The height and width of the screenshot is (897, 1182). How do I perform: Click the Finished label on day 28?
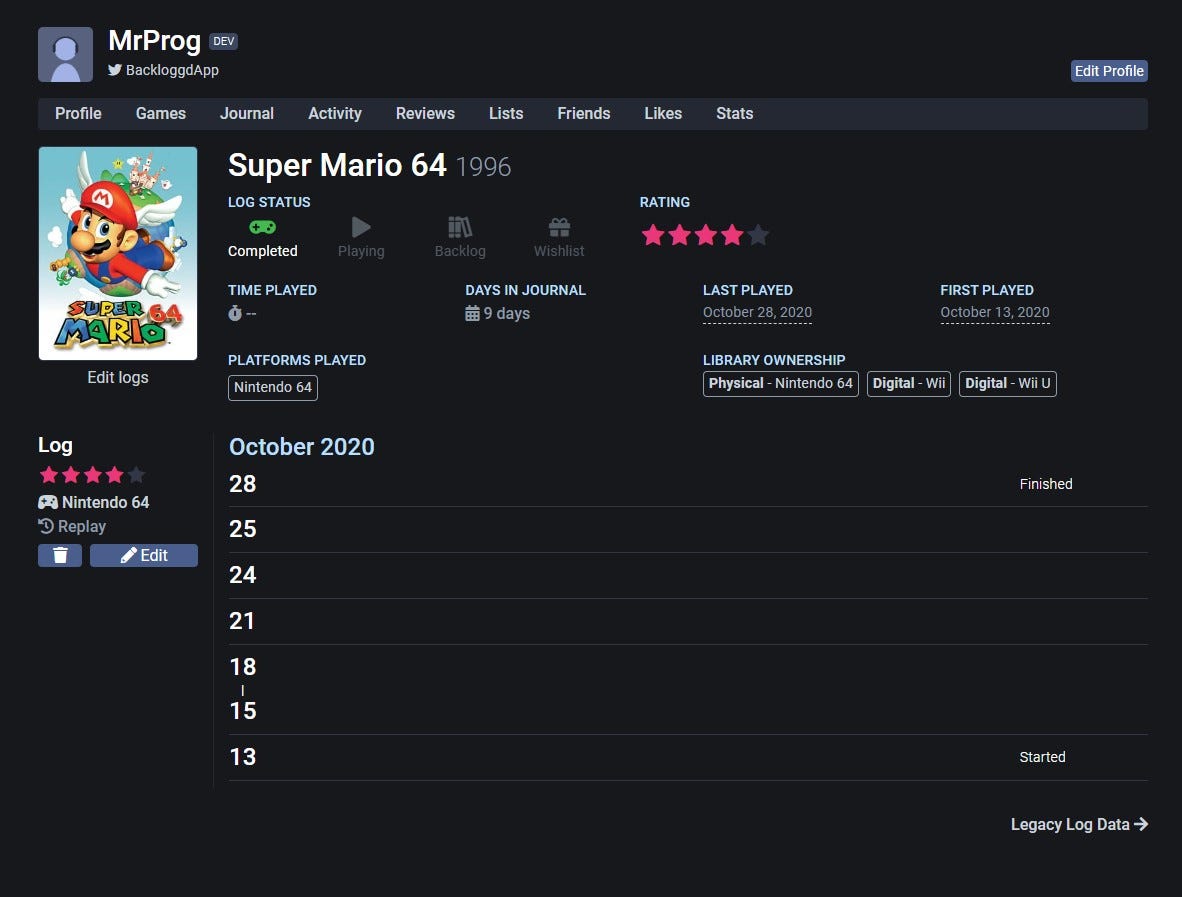pos(1046,484)
